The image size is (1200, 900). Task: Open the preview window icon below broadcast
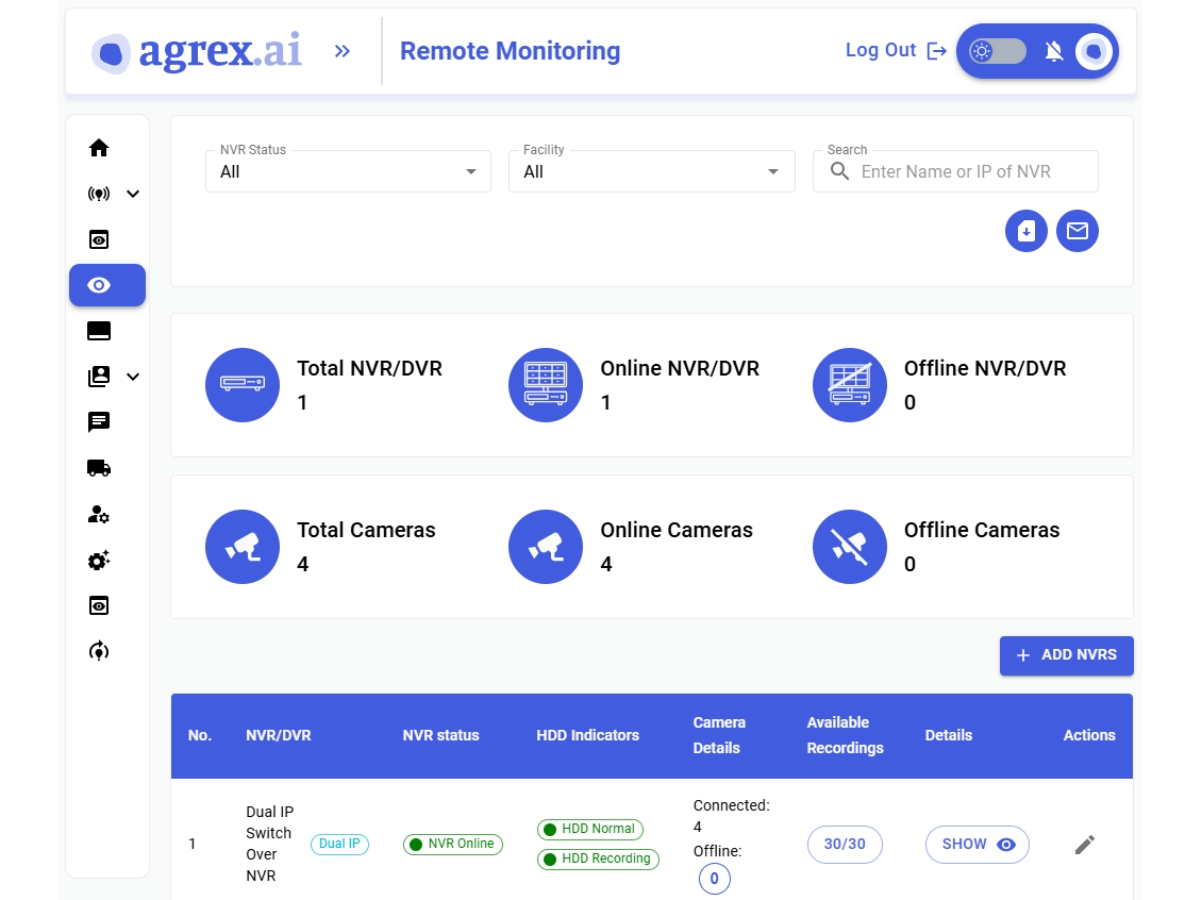[98, 240]
